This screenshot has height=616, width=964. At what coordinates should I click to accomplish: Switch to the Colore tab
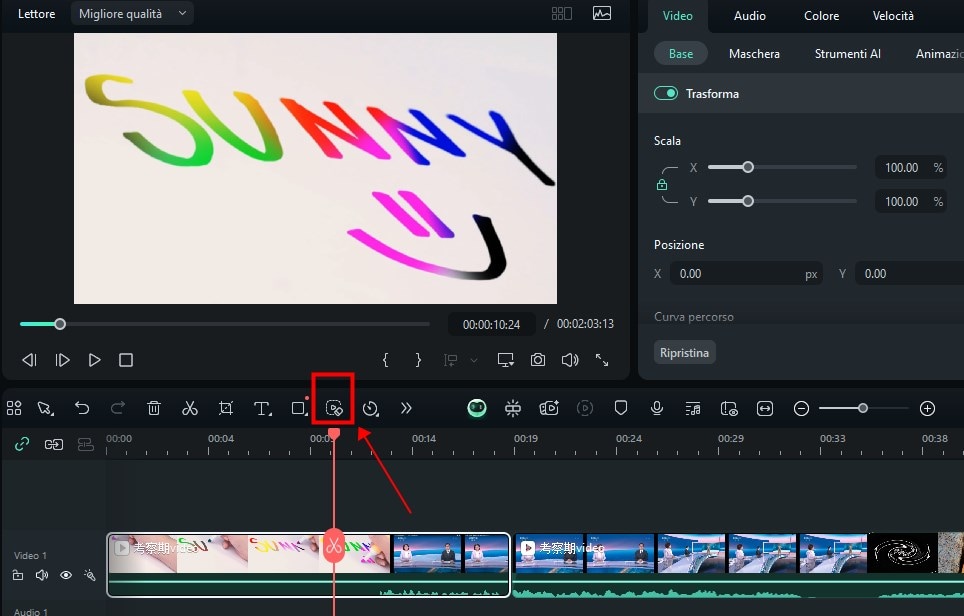pyautogui.click(x=821, y=16)
